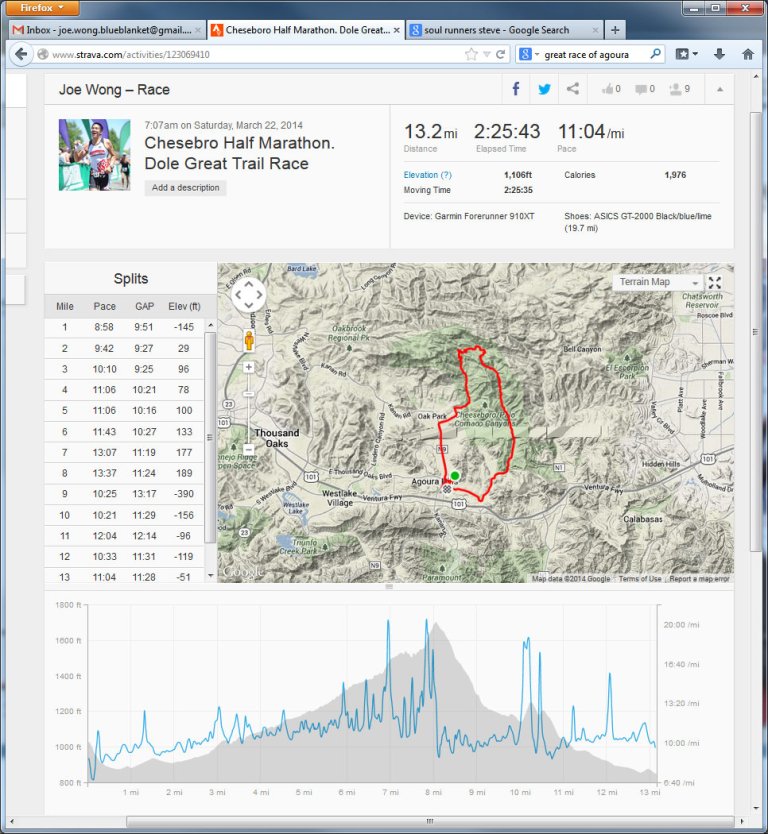This screenshot has height=834, width=768.
Task: Click the 13.2 mi distance value
Action: (430, 131)
